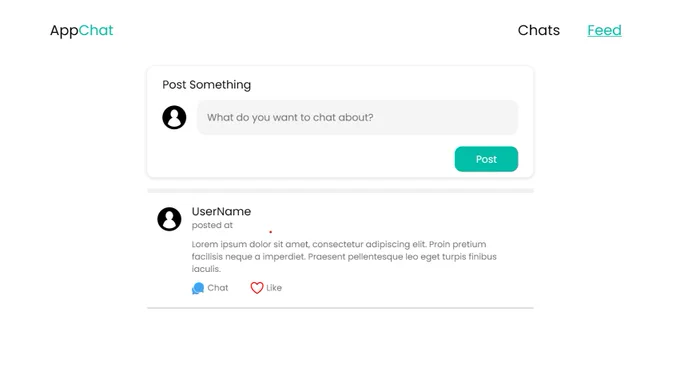Click the AppChat logo
Image resolution: width=680 pixels, height=382 pixels.
[x=82, y=30]
